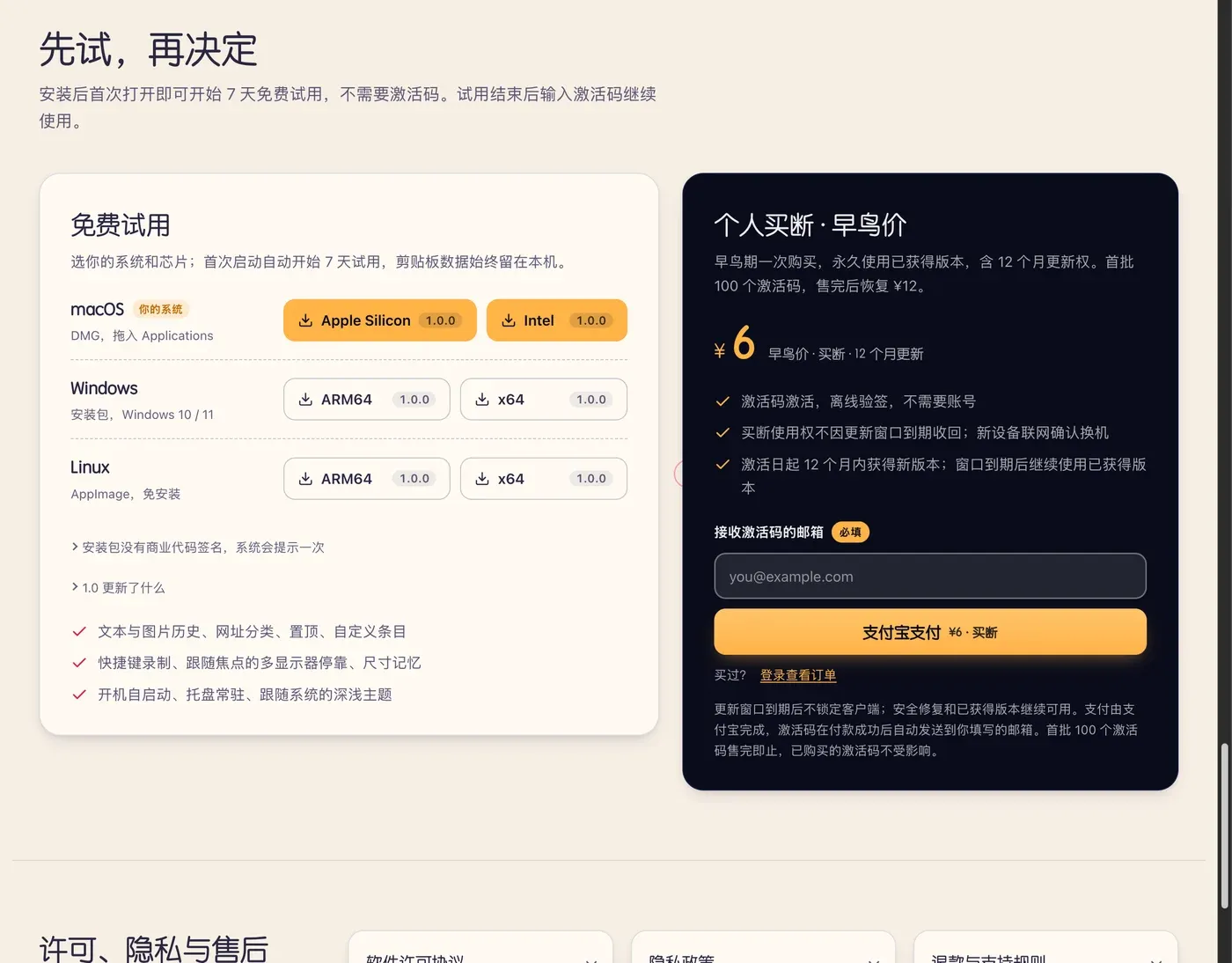Download the Windows x64 installer
Screen dimensions: 1232x963
(x=544, y=400)
